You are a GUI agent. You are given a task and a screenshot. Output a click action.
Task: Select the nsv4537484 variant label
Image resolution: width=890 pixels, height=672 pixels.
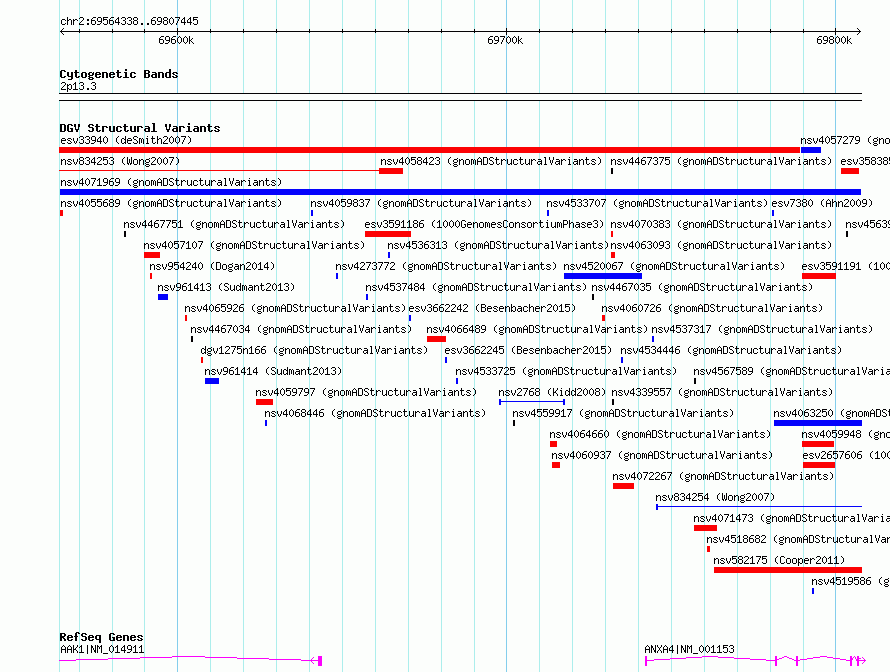tap(476, 287)
